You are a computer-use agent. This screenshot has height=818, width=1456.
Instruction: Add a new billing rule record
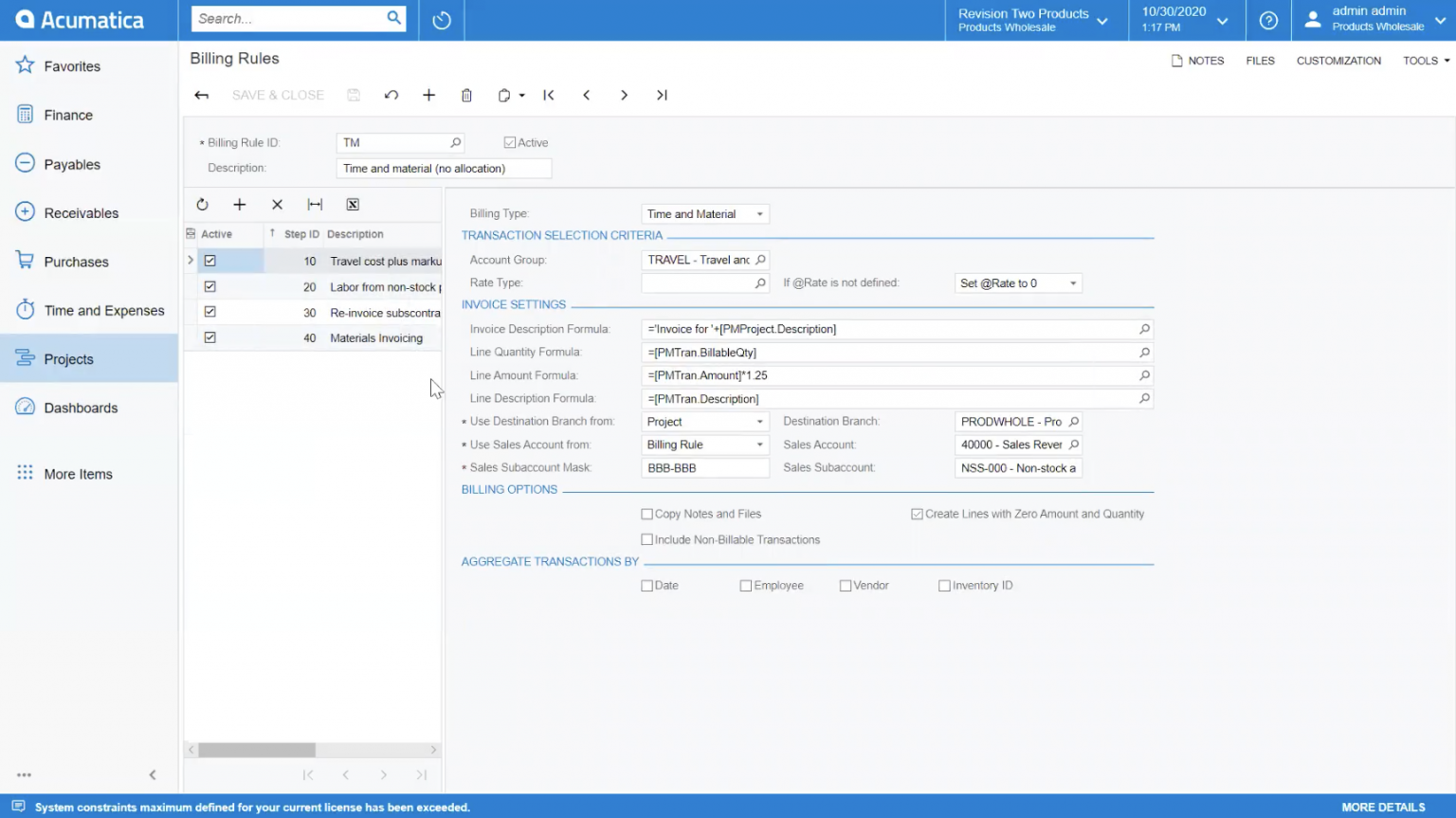coord(428,95)
